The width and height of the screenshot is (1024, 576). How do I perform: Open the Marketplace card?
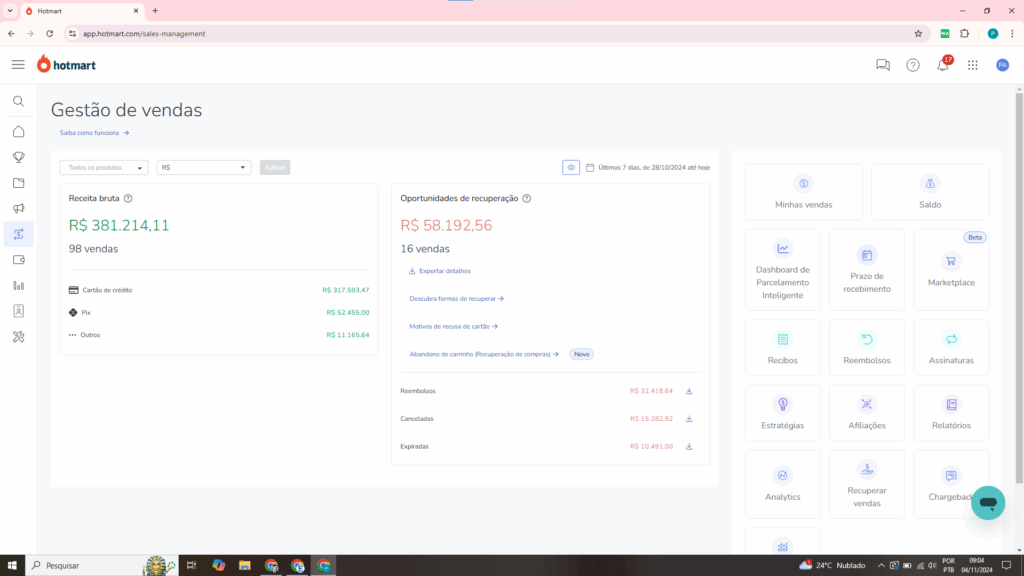(x=951, y=270)
